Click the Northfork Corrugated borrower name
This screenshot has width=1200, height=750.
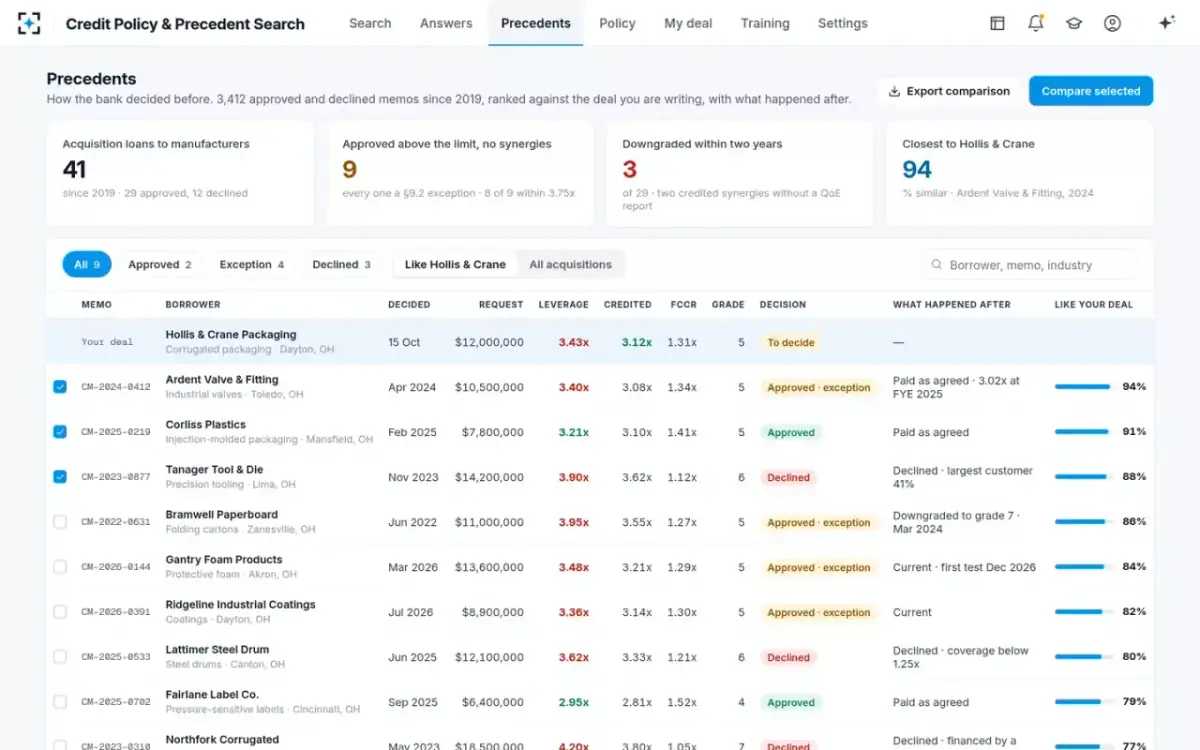point(222,739)
